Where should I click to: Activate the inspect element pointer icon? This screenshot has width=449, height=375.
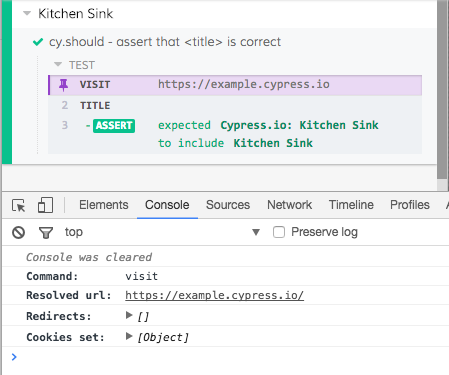18,205
